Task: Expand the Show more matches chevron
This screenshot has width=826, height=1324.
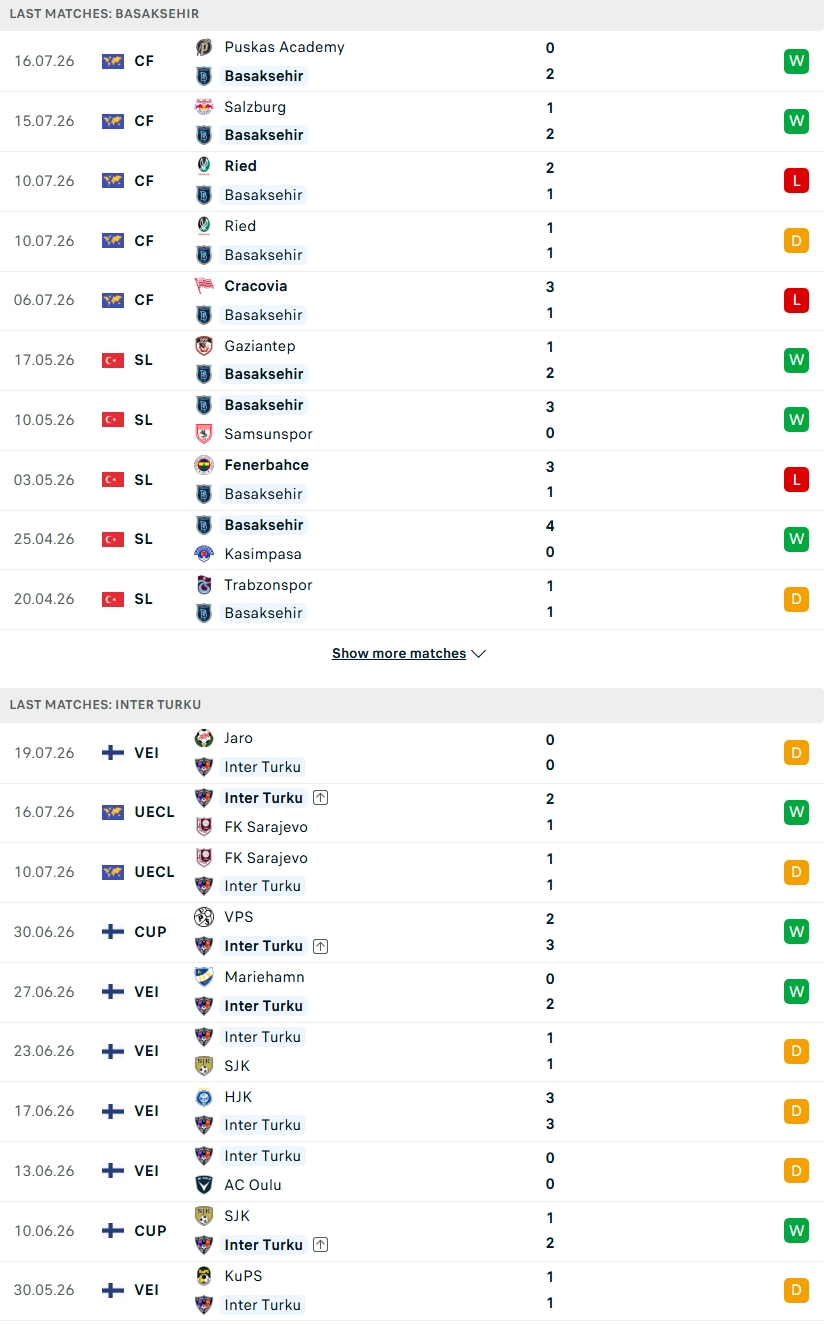Action: (x=478, y=653)
